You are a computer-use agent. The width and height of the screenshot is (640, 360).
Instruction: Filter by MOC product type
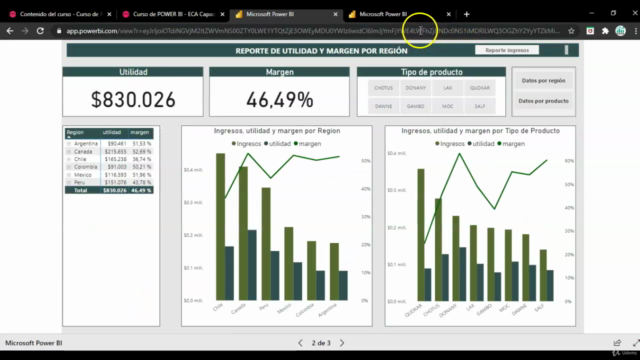[448, 106]
